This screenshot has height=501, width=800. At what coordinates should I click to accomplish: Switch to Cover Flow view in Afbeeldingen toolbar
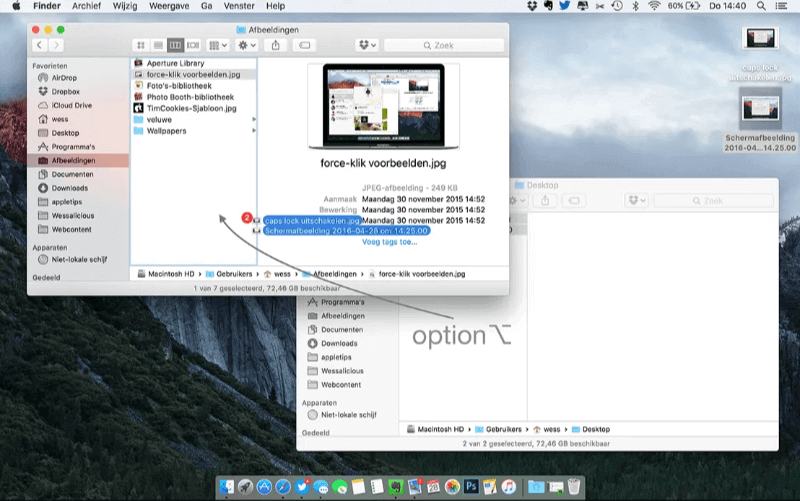tap(193, 45)
